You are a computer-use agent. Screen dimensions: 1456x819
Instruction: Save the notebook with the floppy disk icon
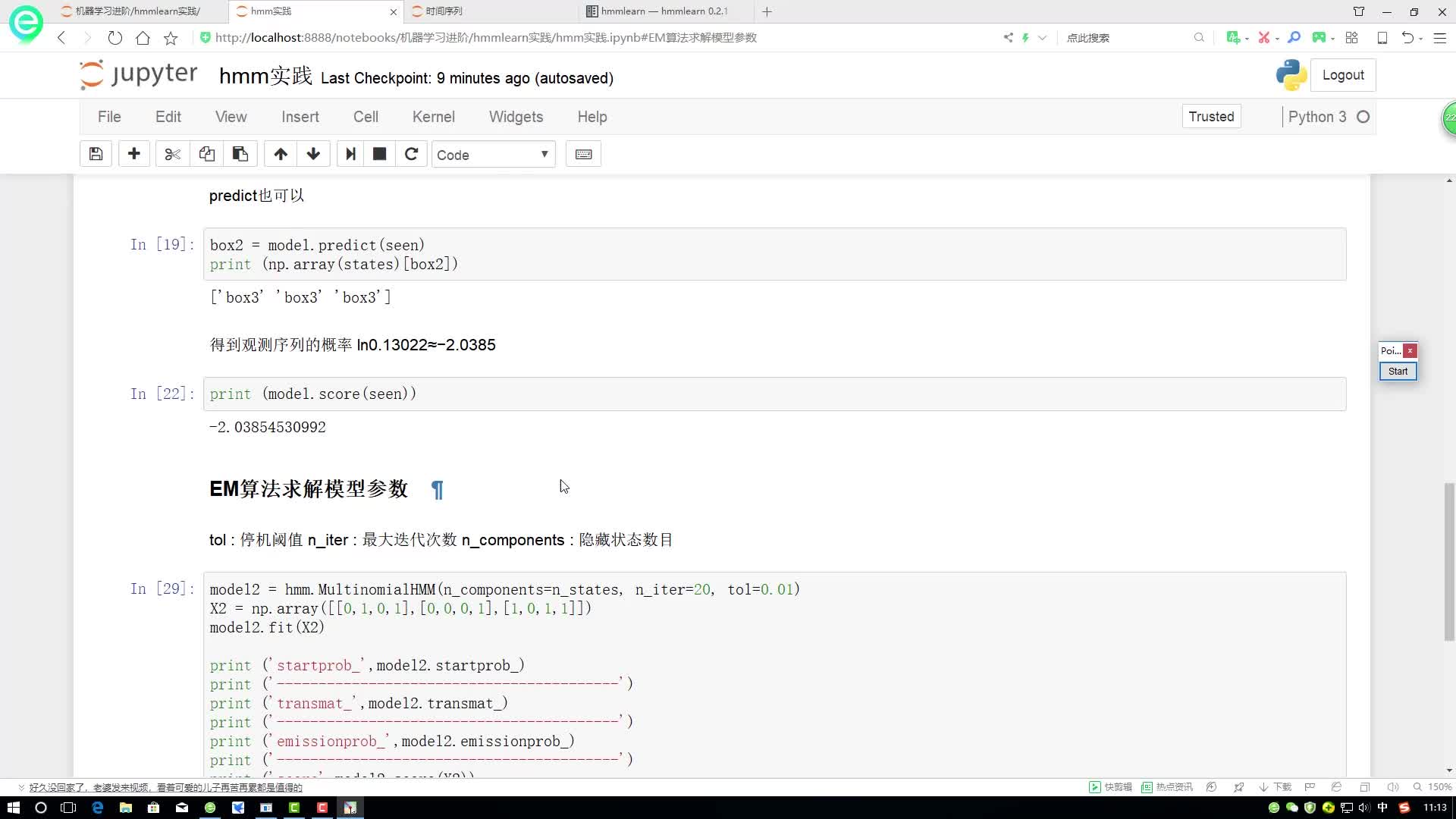[x=96, y=155]
